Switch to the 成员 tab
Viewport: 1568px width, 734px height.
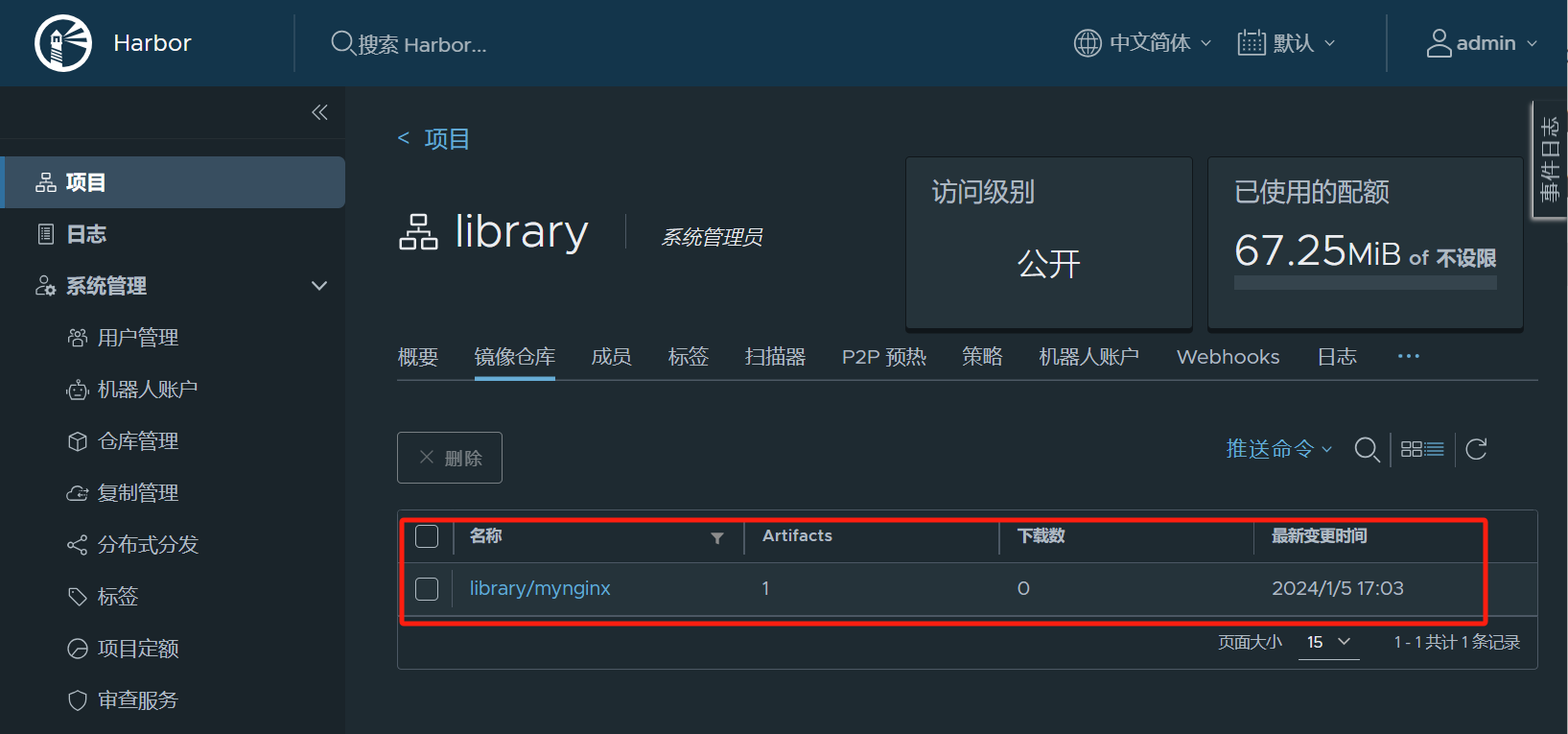click(612, 357)
